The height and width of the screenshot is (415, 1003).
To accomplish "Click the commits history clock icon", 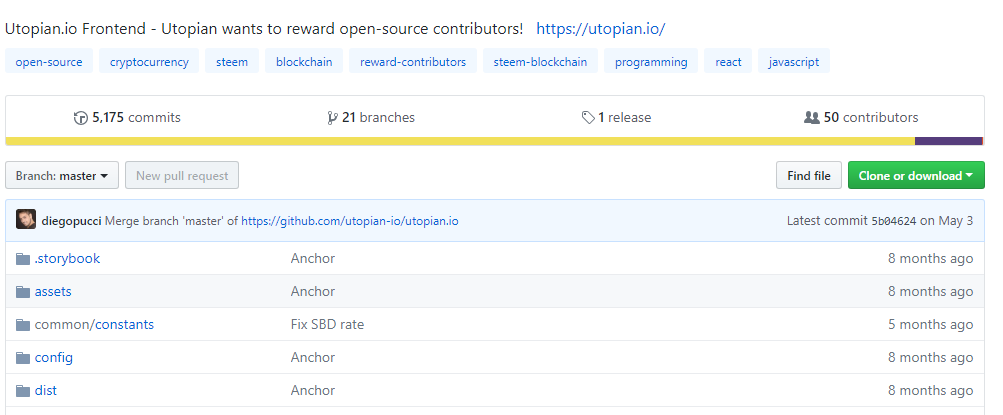I will coord(81,118).
